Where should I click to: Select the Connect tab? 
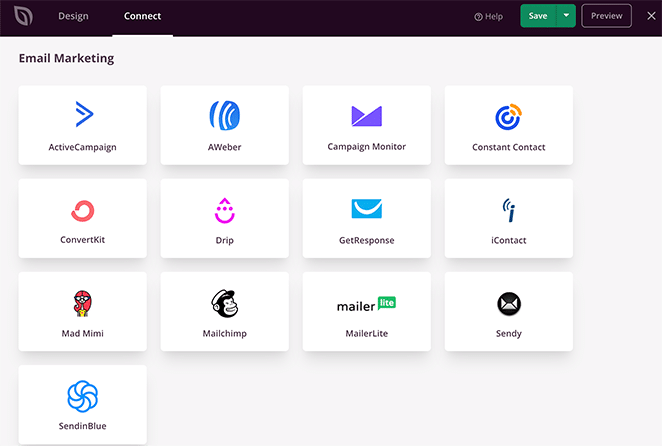142,16
